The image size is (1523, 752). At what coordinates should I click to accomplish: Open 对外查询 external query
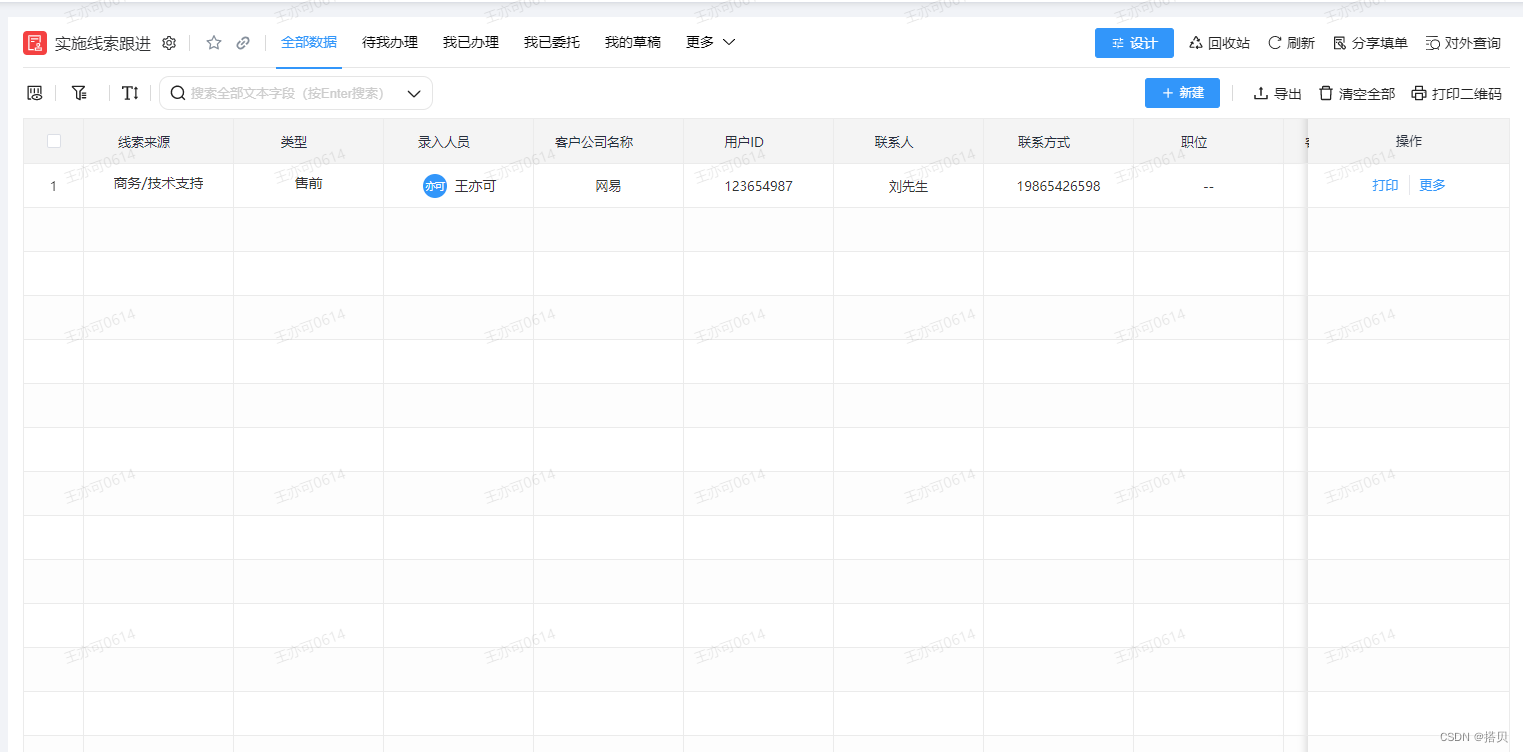1463,43
